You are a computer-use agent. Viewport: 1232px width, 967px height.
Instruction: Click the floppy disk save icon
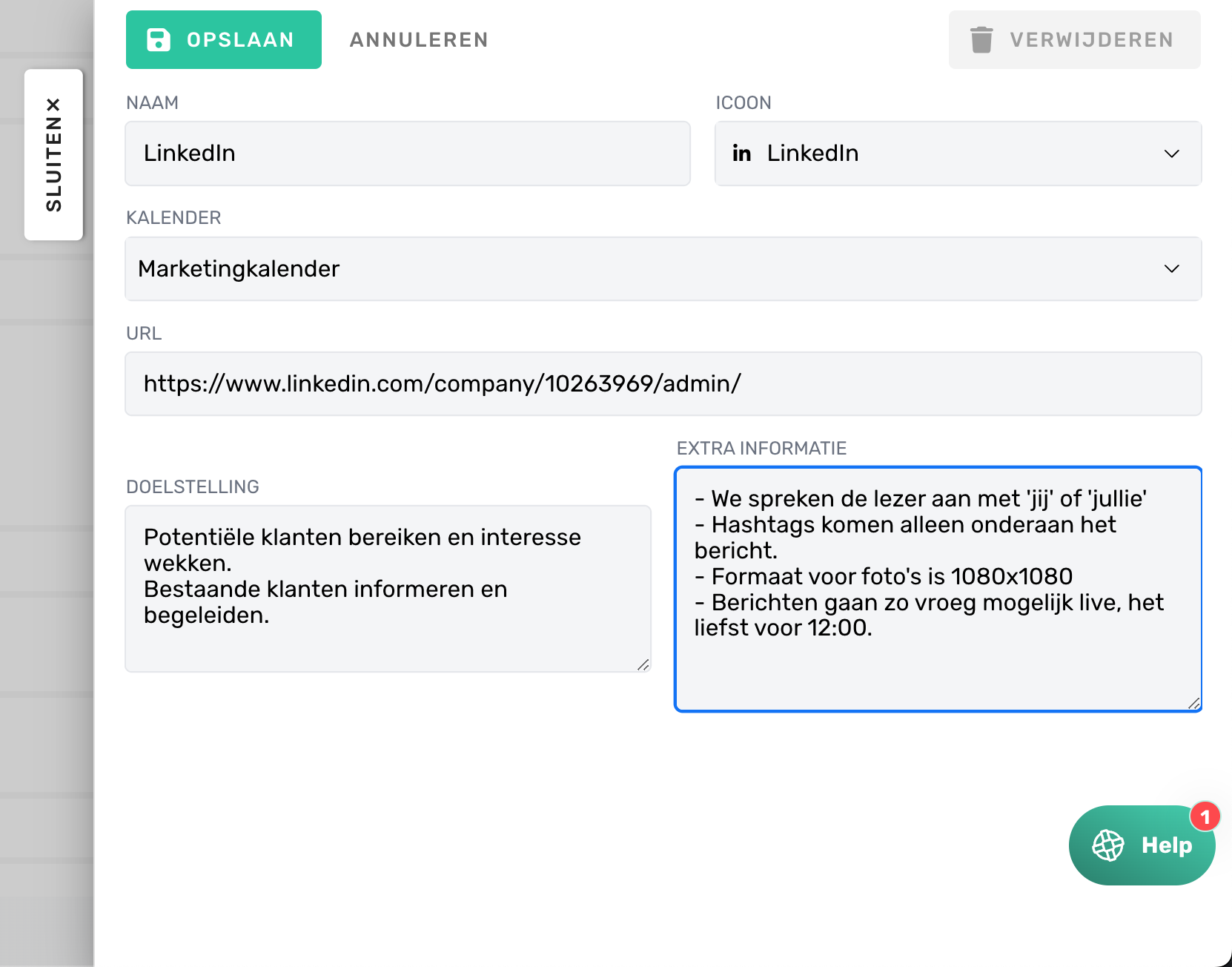coord(159,40)
